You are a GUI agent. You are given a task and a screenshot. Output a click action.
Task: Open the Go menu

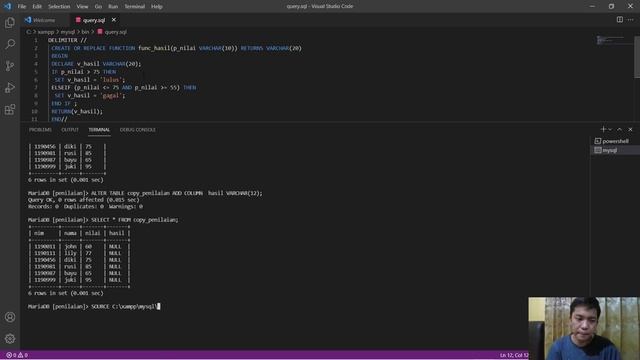tap(98, 6)
